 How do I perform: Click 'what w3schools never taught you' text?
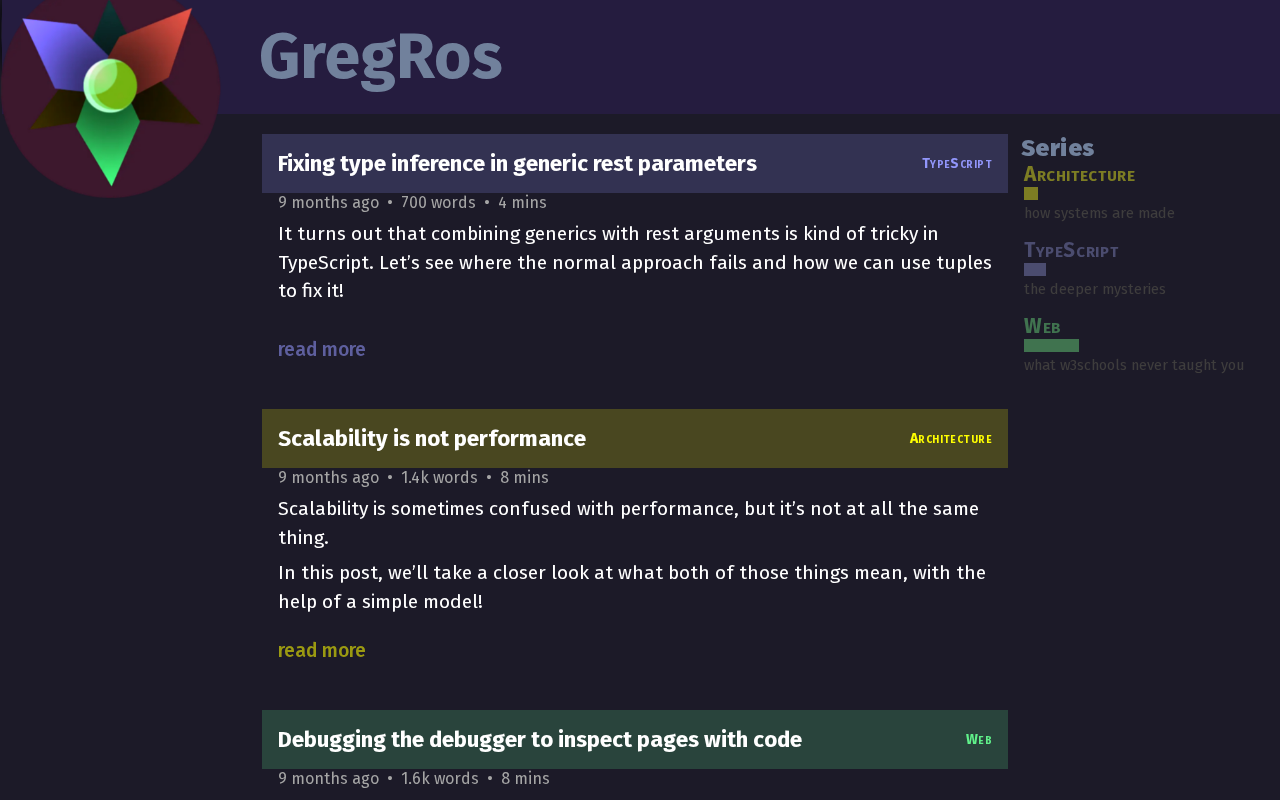coord(1134,365)
